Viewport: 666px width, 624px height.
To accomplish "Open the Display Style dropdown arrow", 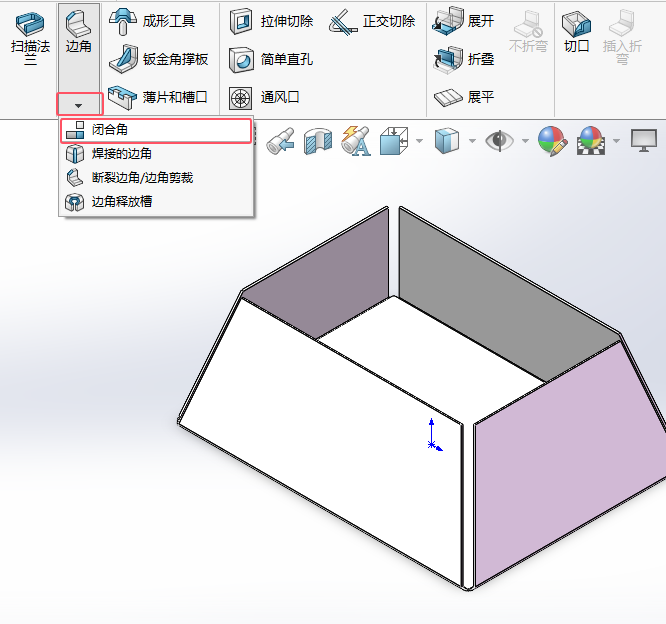I will click(x=472, y=141).
